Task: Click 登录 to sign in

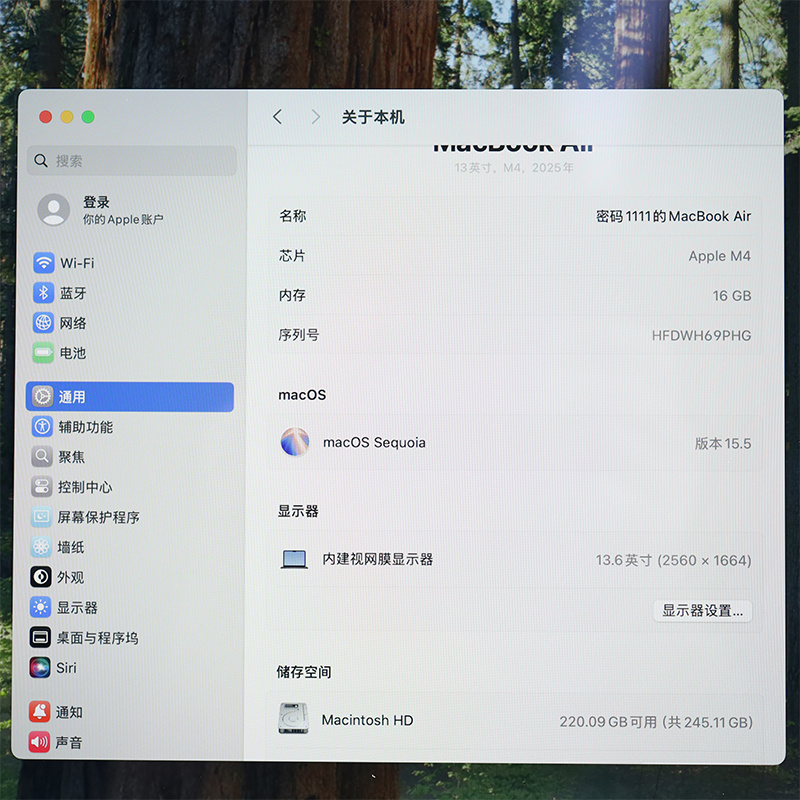Action: click(96, 202)
